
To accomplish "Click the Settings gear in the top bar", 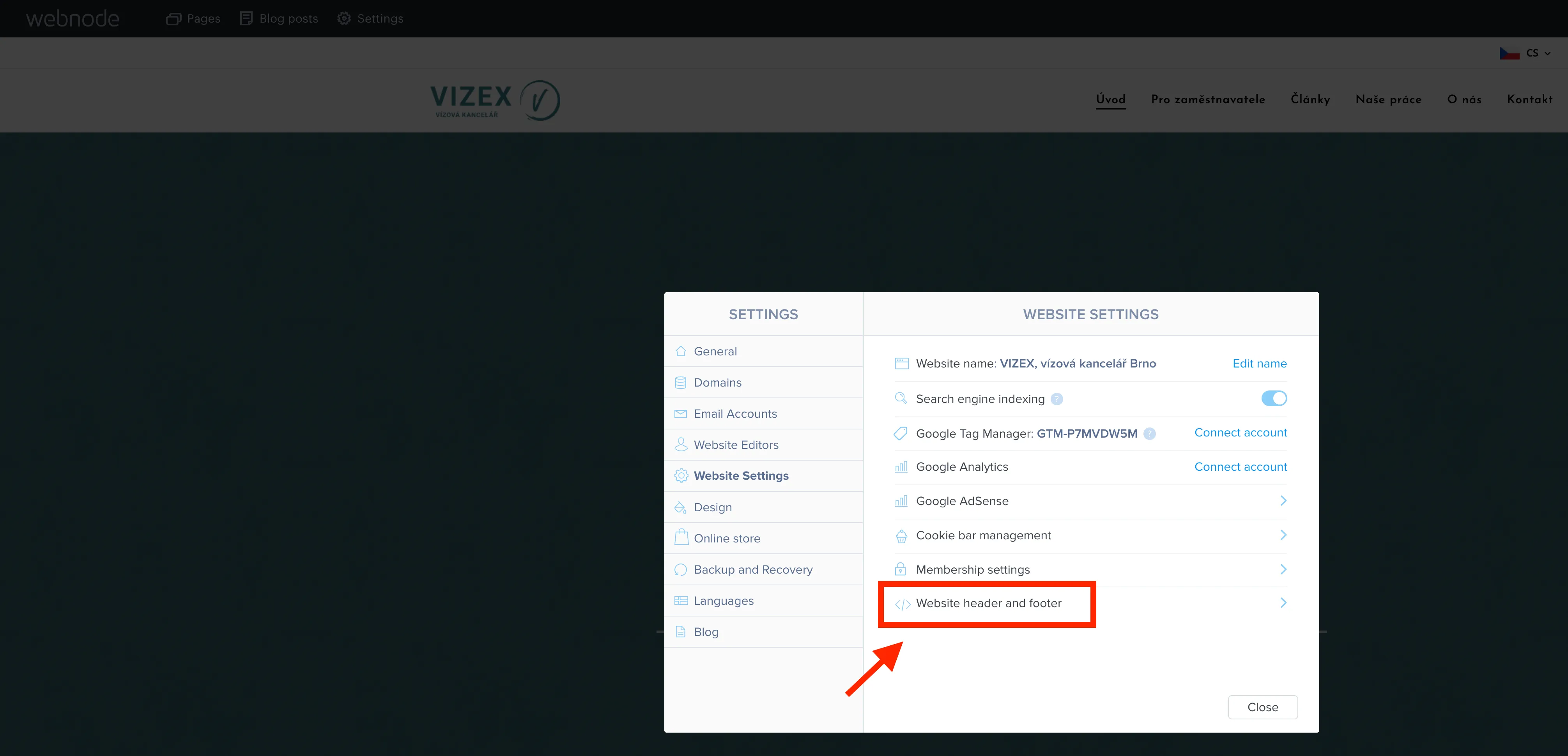I will click(x=344, y=18).
